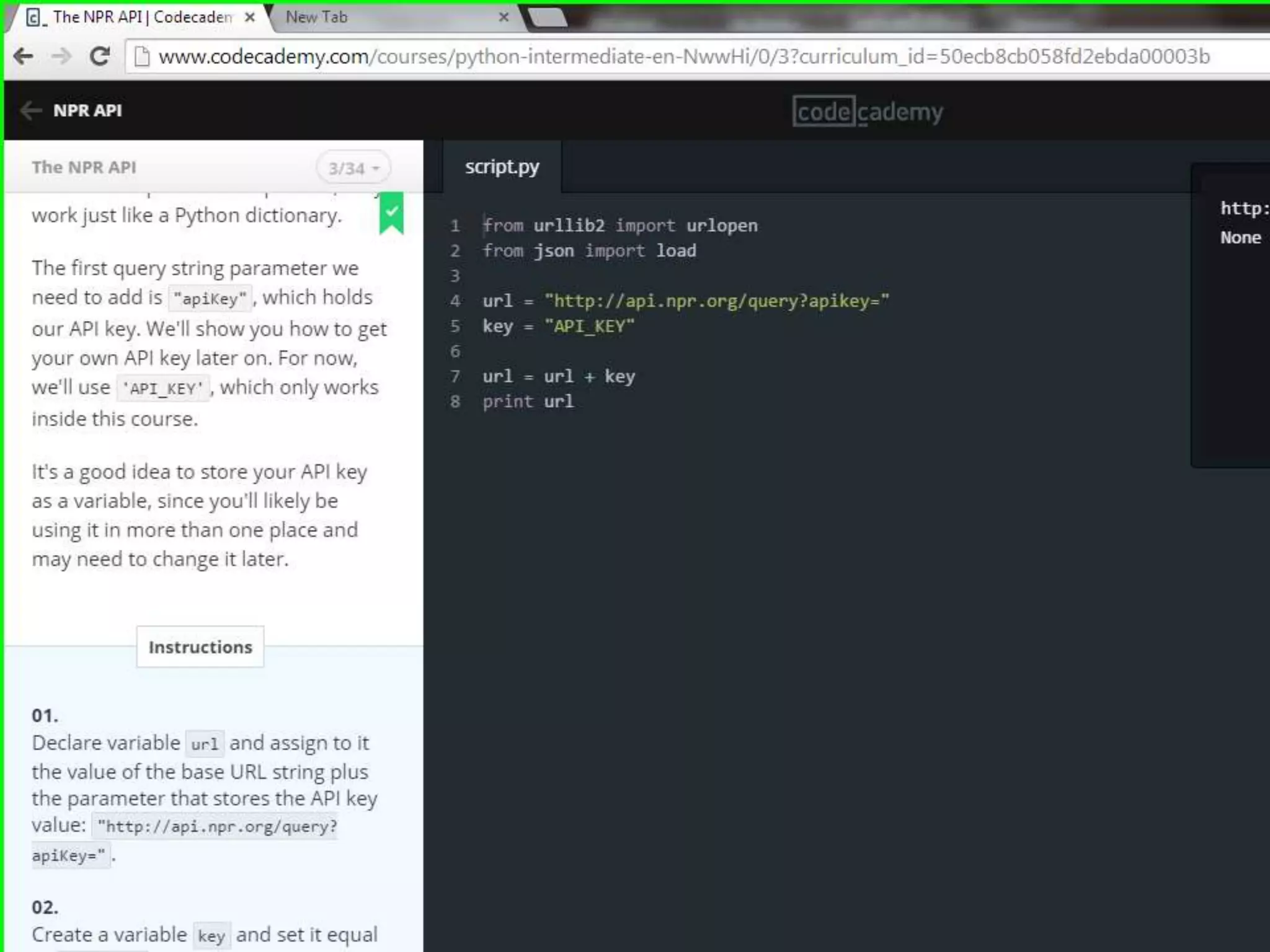Open the 3/34 exercise dropdown
1270x952 pixels.
353,168
